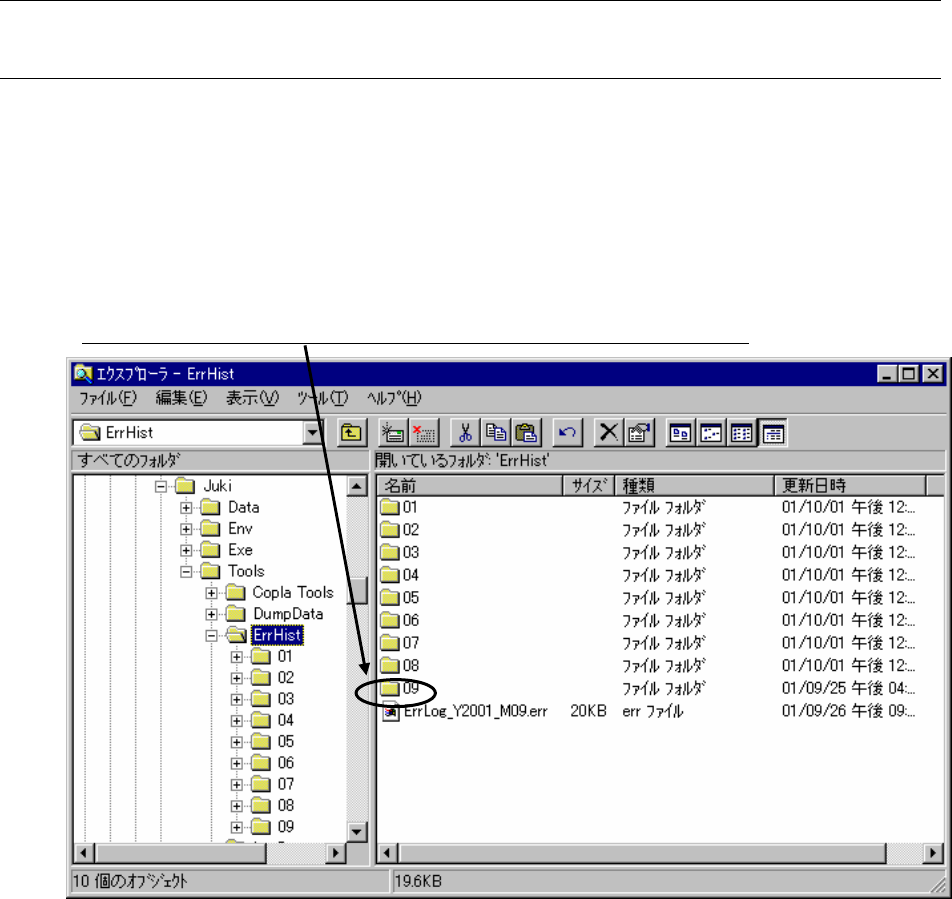Minimize the Explorer window
The width and height of the screenshot is (952, 899).
pyautogui.click(x=888, y=374)
